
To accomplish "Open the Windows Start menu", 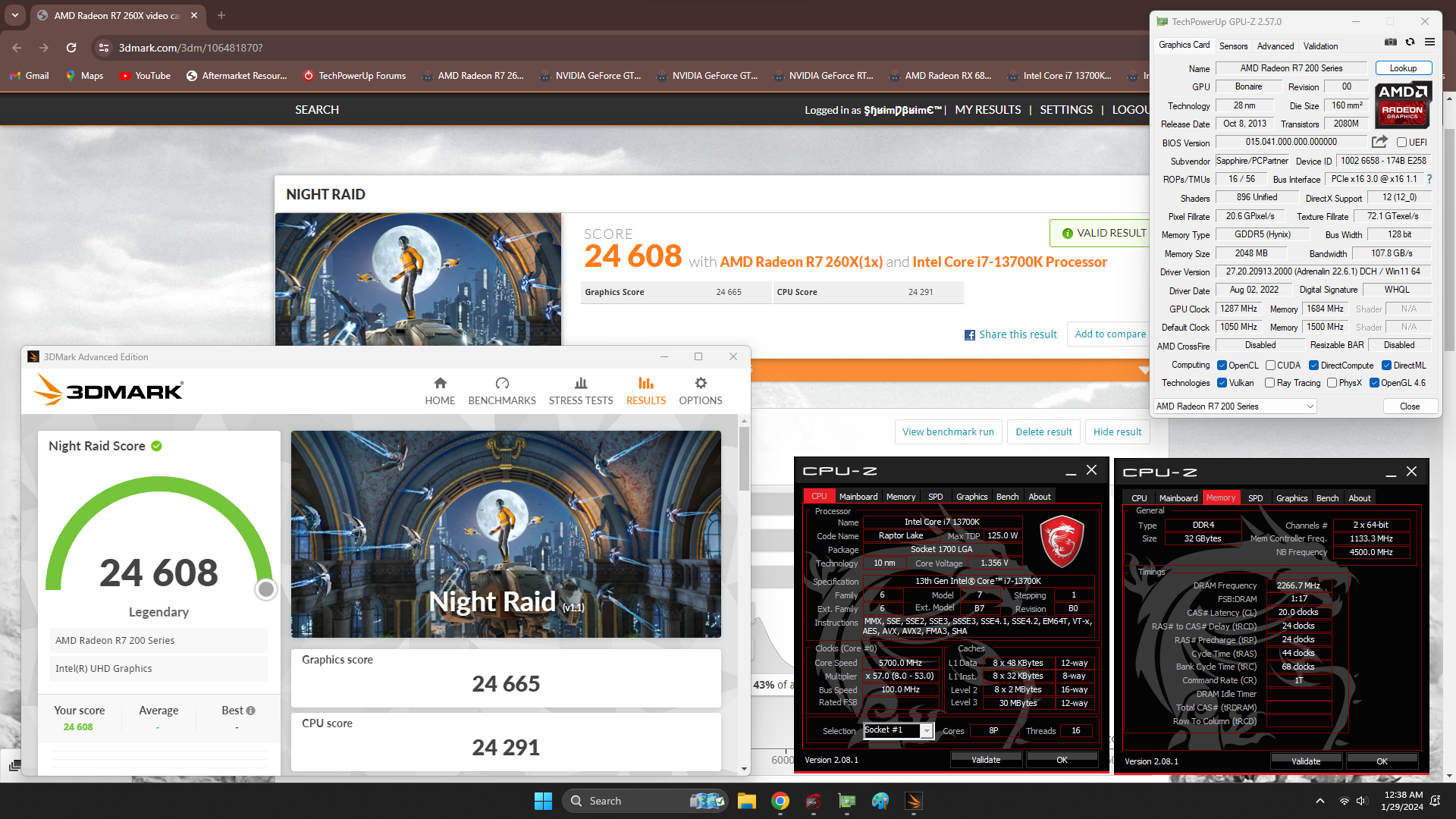I will pos(543,801).
